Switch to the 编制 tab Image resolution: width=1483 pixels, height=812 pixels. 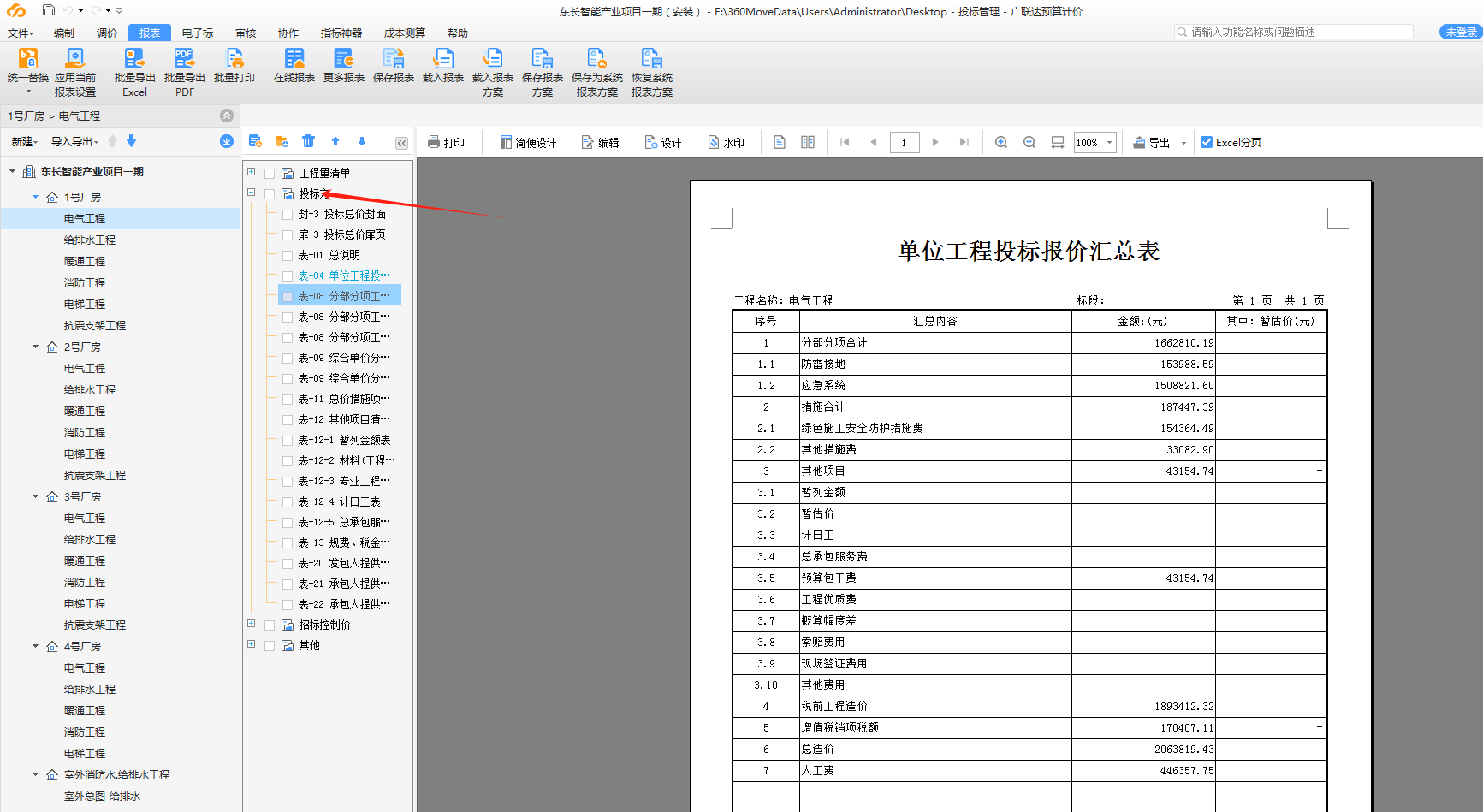coord(64,33)
